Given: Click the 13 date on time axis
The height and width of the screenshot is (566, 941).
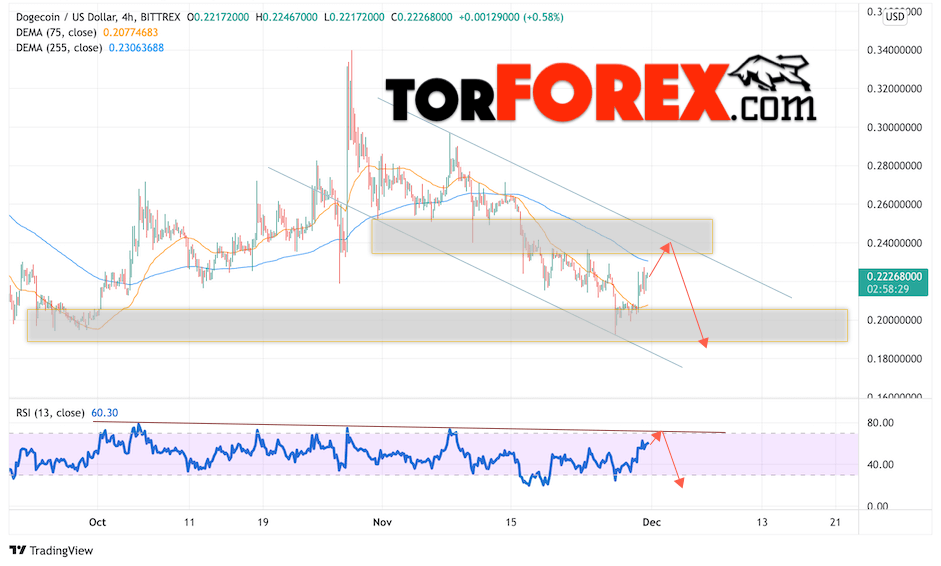Looking at the screenshot, I should click(x=762, y=522).
